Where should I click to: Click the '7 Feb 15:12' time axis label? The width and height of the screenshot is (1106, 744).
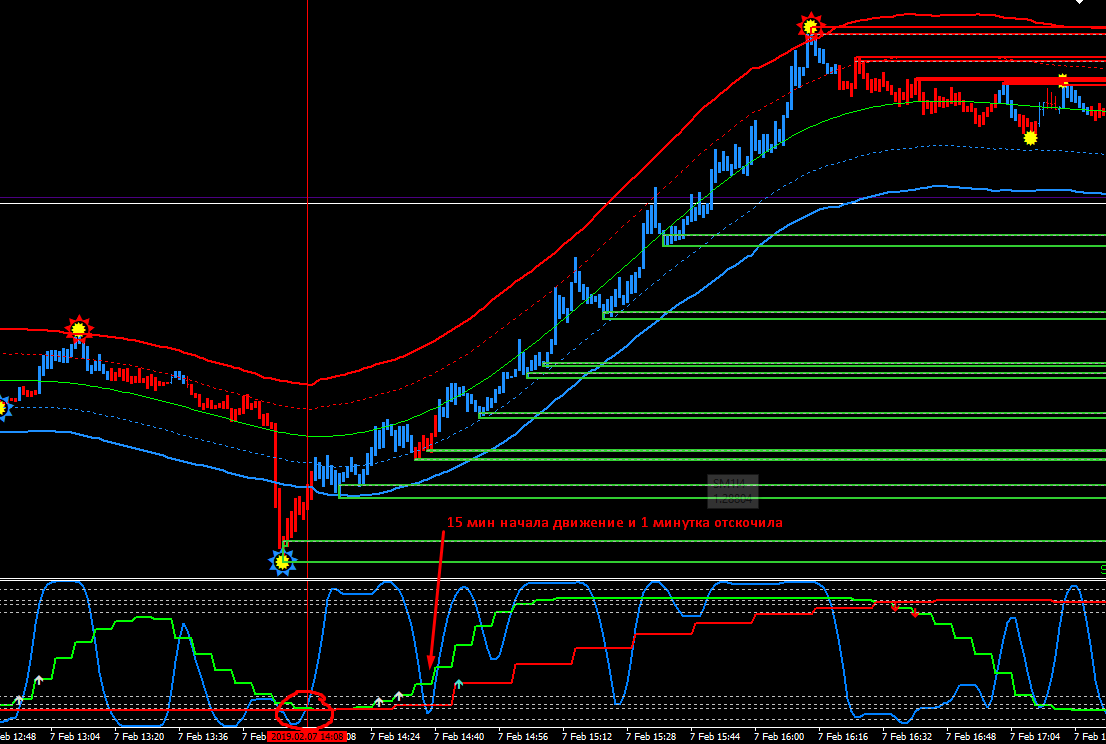click(x=587, y=736)
